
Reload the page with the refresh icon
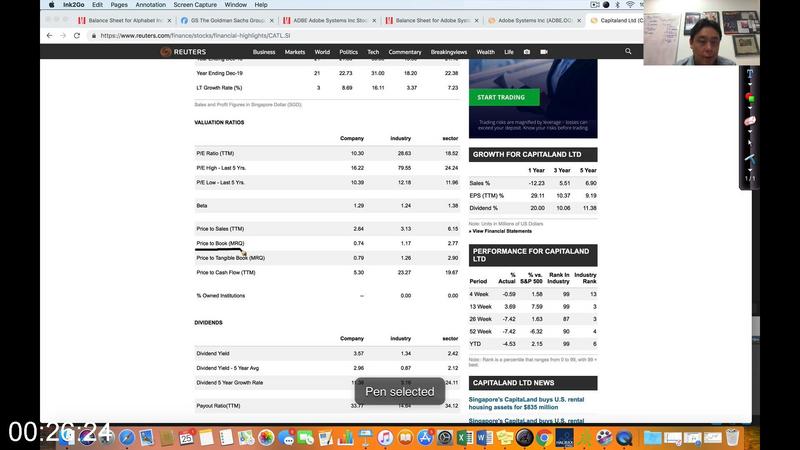pyautogui.click(x=77, y=36)
